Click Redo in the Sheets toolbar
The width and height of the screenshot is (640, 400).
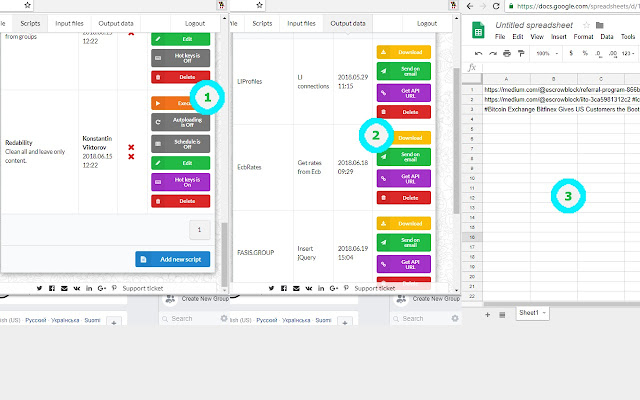pyautogui.click(x=493, y=53)
